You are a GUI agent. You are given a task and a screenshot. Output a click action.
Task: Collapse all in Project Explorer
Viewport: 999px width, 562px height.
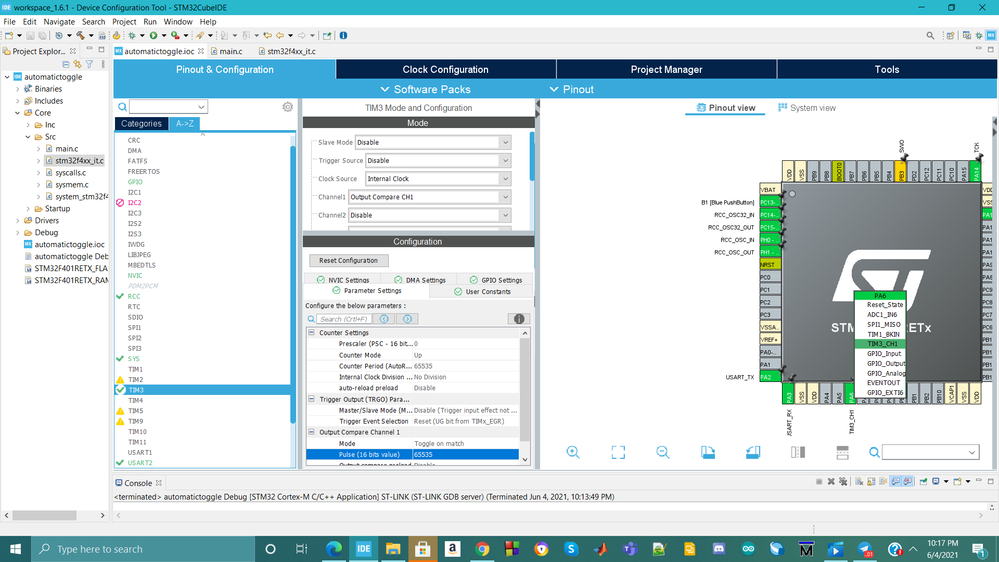pyautogui.click(x=66, y=64)
